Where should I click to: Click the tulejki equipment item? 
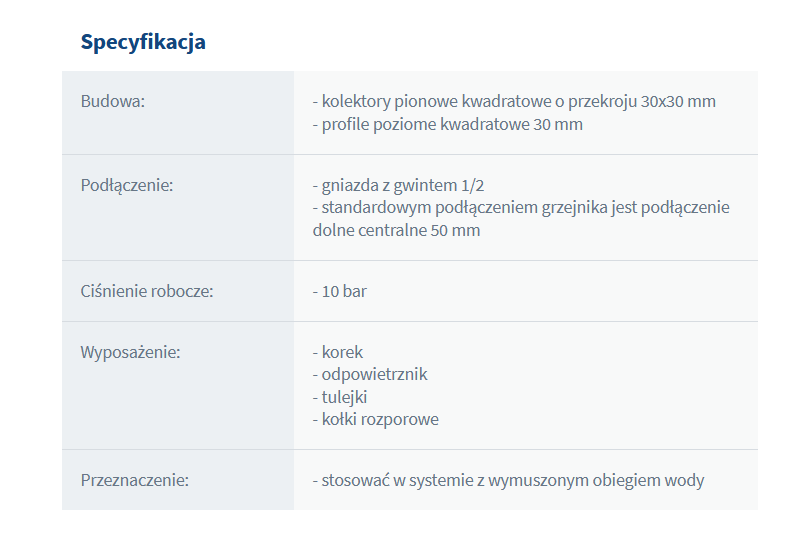345,397
